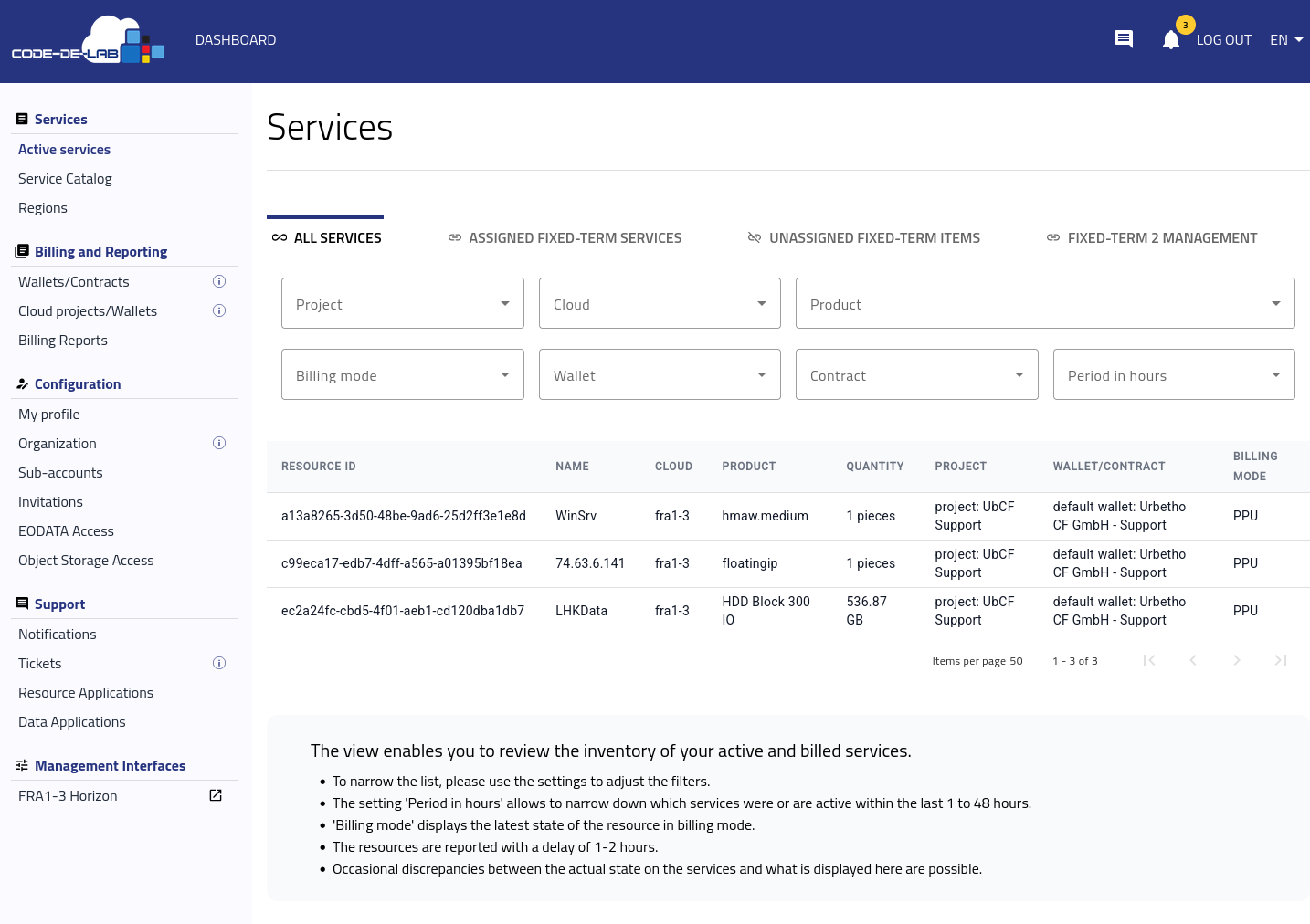Open Sub-accounts in sidebar
Viewport: 1310px width, 924px height.
click(60, 473)
